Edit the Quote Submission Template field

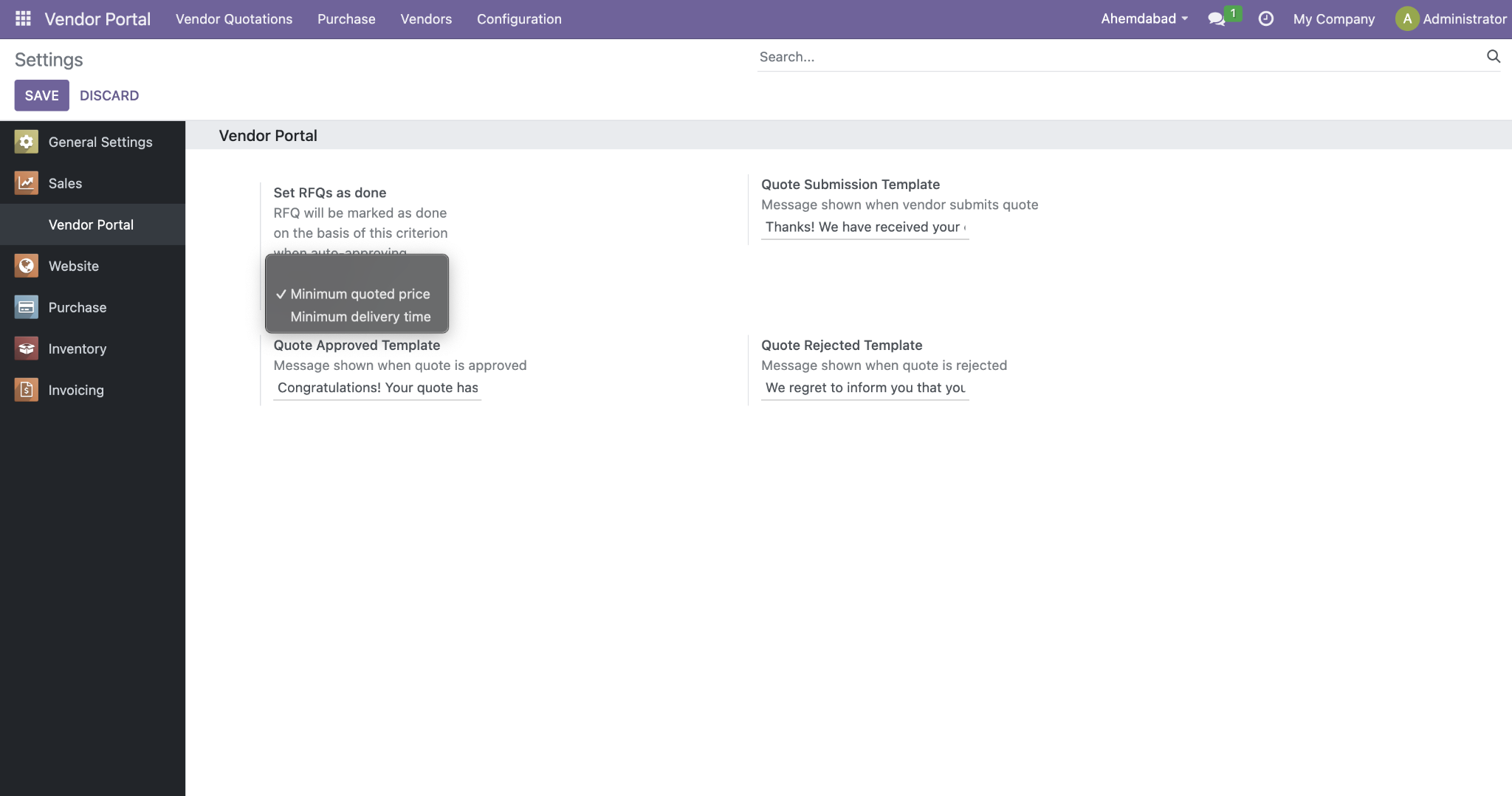[865, 227]
